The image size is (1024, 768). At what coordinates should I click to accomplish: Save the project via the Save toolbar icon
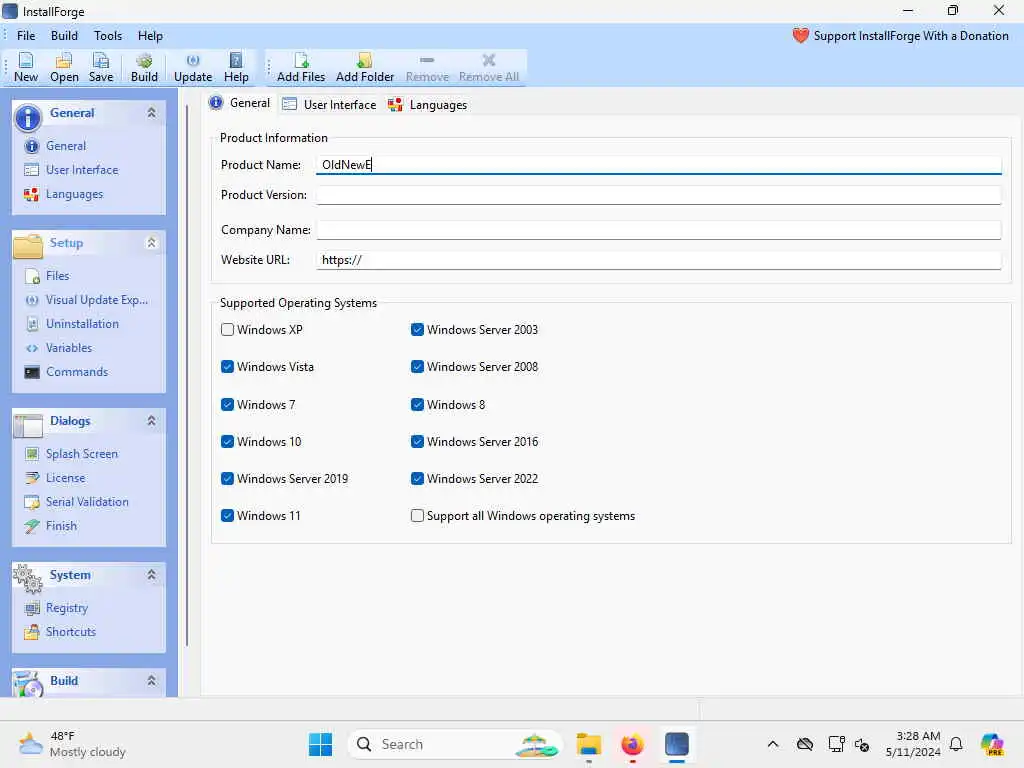pyautogui.click(x=101, y=67)
